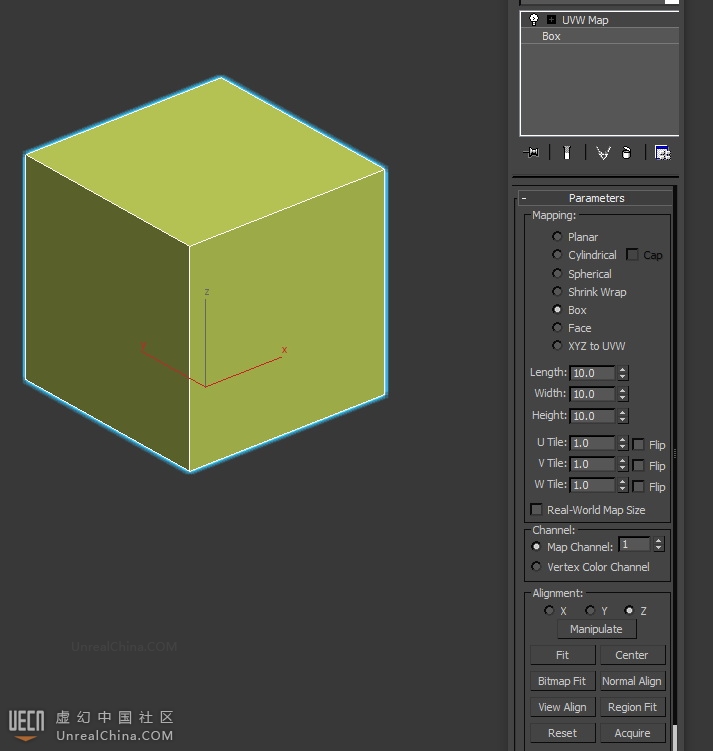The width and height of the screenshot is (713, 751).
Task: Click the V Tile value field
Action: tap(592, 464)
